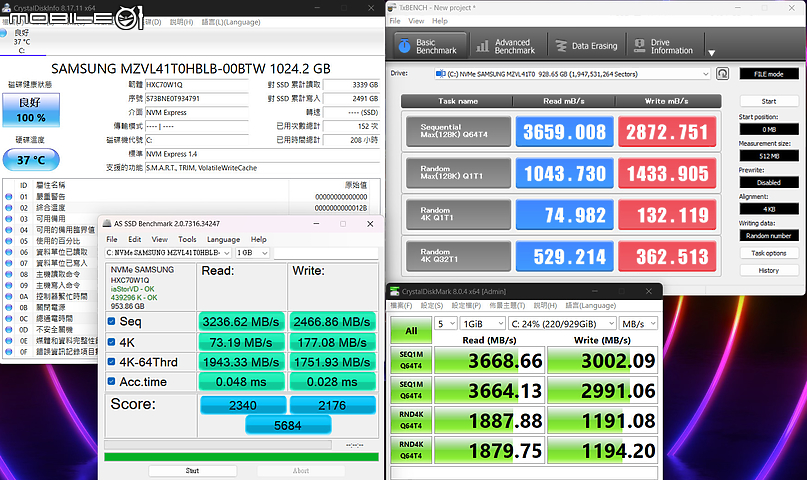Open CrystalDiskMark drive dropdown C: 24%
This screenshot has height=480, width=807.
[x=562, y=324]
